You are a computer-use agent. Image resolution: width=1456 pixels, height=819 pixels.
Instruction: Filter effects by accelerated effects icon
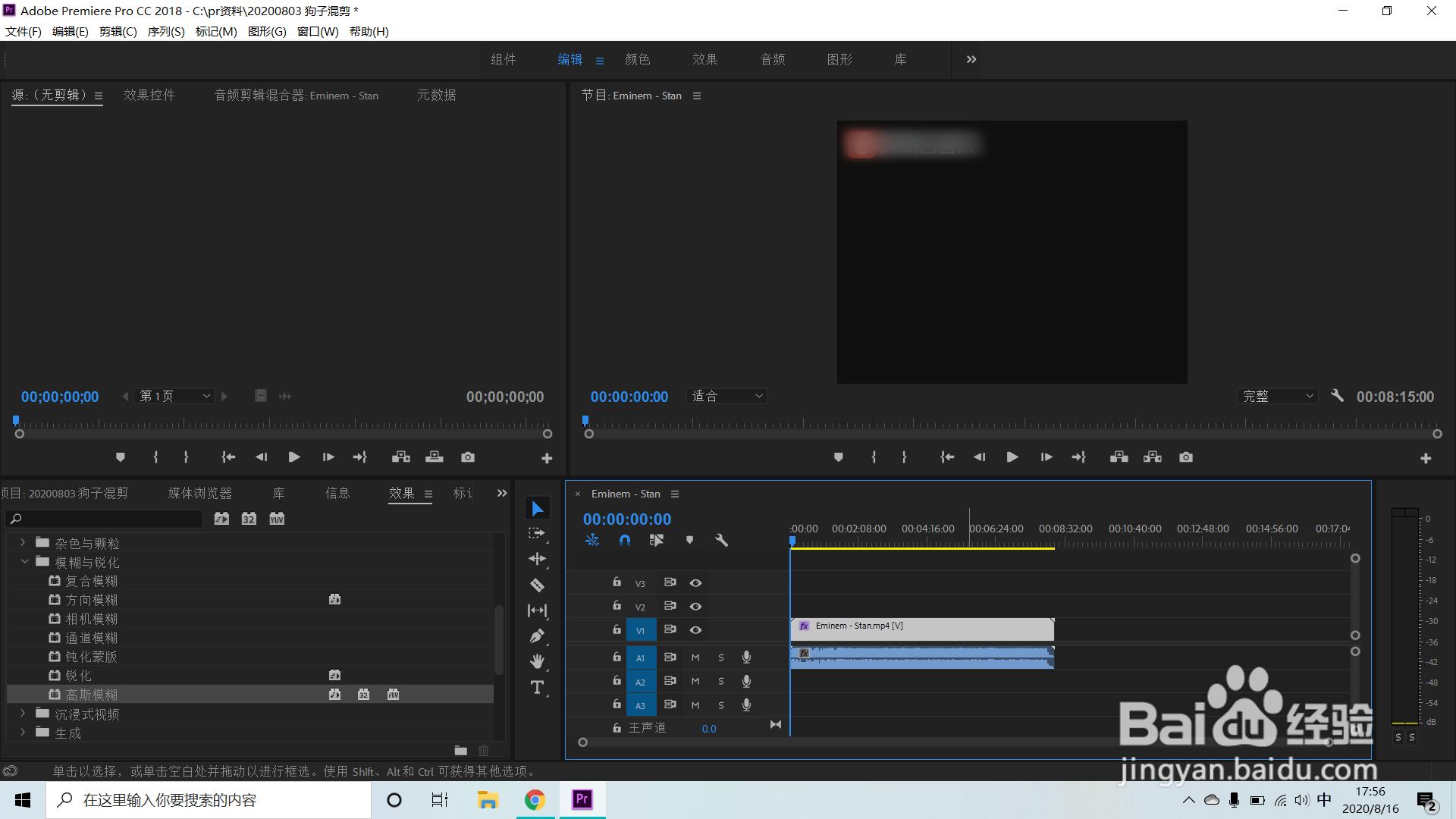point(221,519)
